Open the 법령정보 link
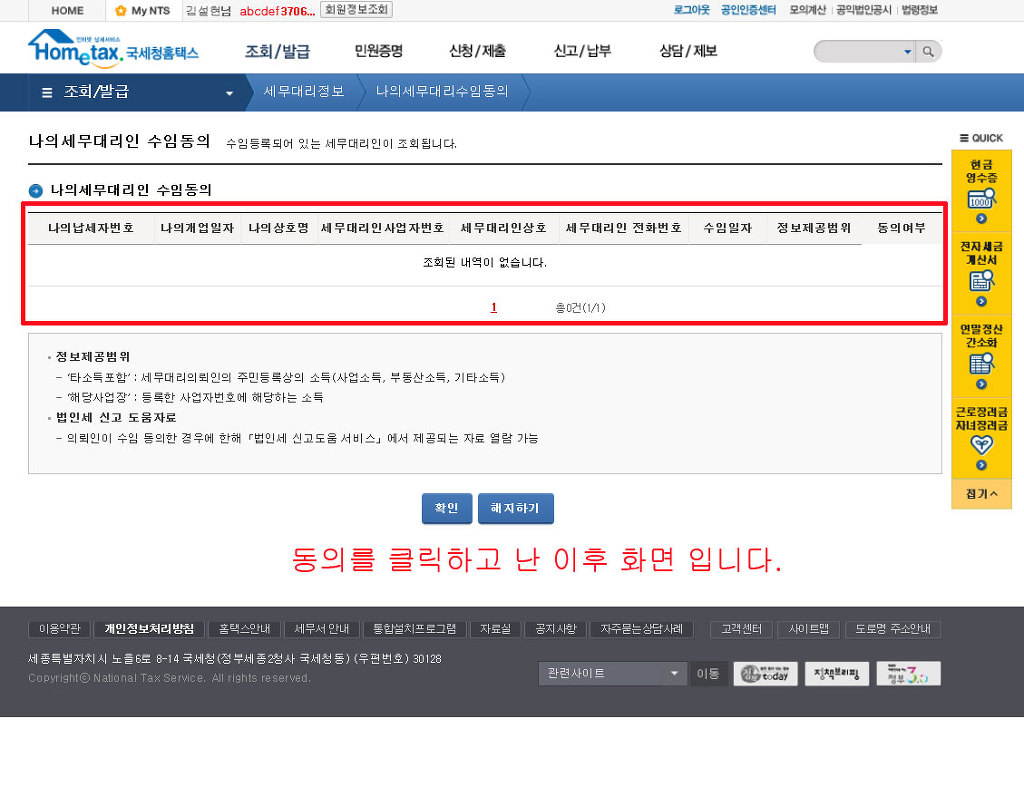 pyautogui.click(x=919, y=10)
